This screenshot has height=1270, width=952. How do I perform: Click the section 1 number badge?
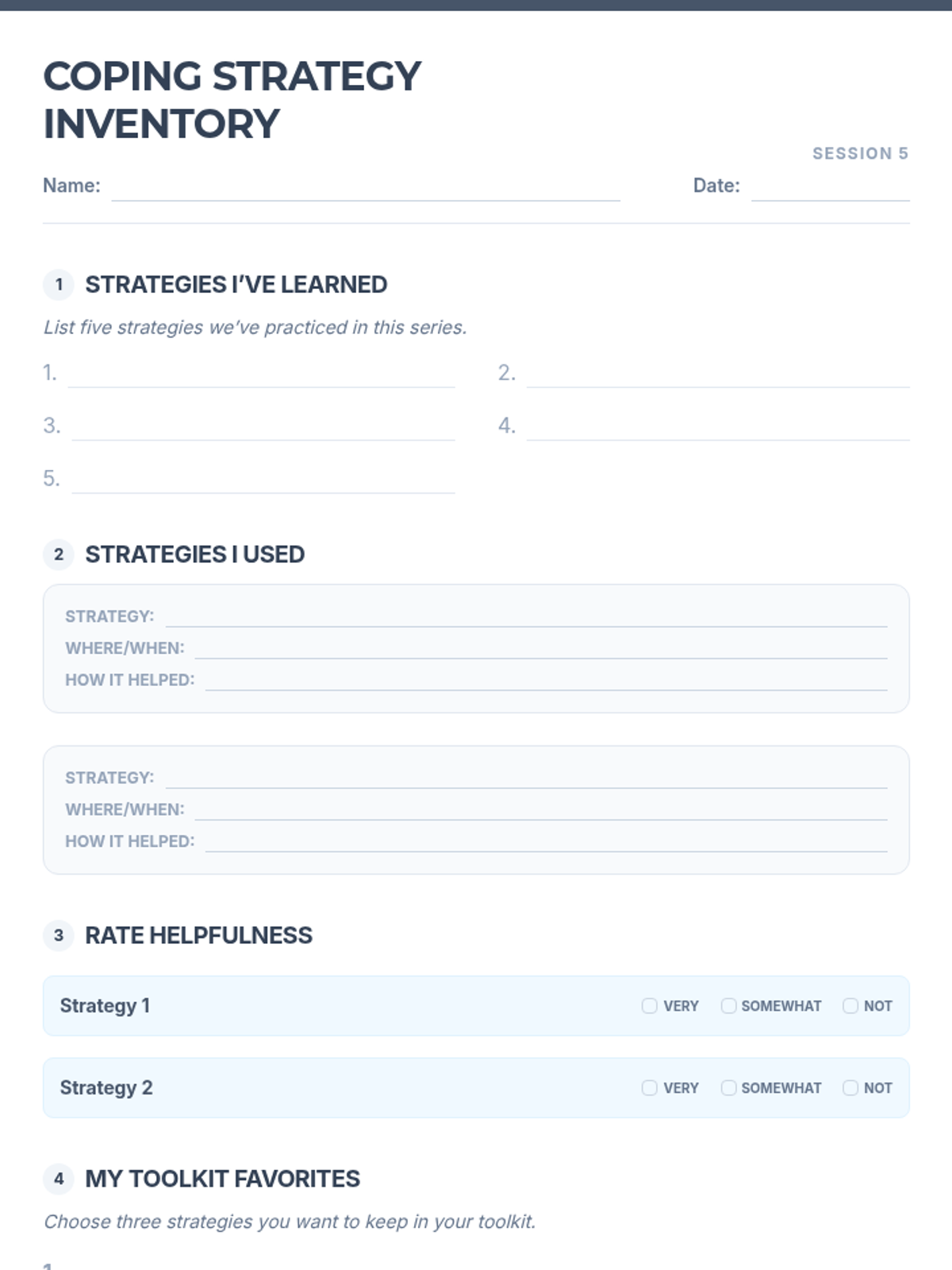(59, 285)
